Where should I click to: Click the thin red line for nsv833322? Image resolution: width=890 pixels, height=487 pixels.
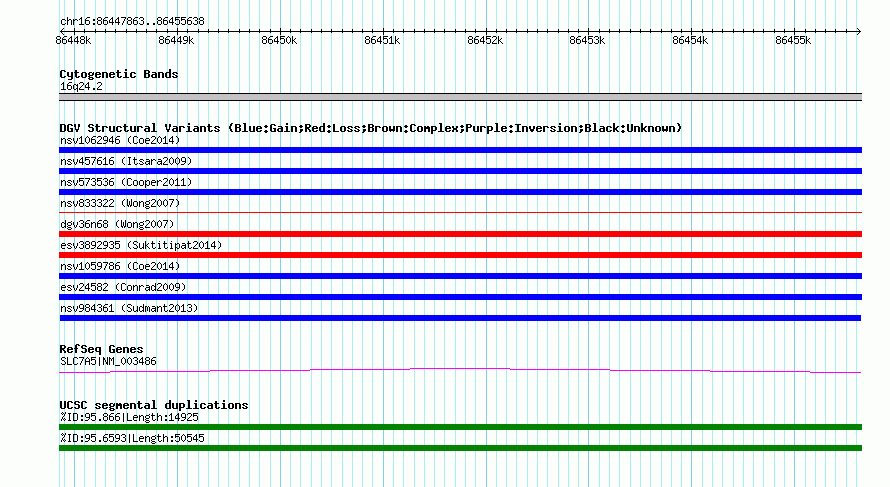460,212
